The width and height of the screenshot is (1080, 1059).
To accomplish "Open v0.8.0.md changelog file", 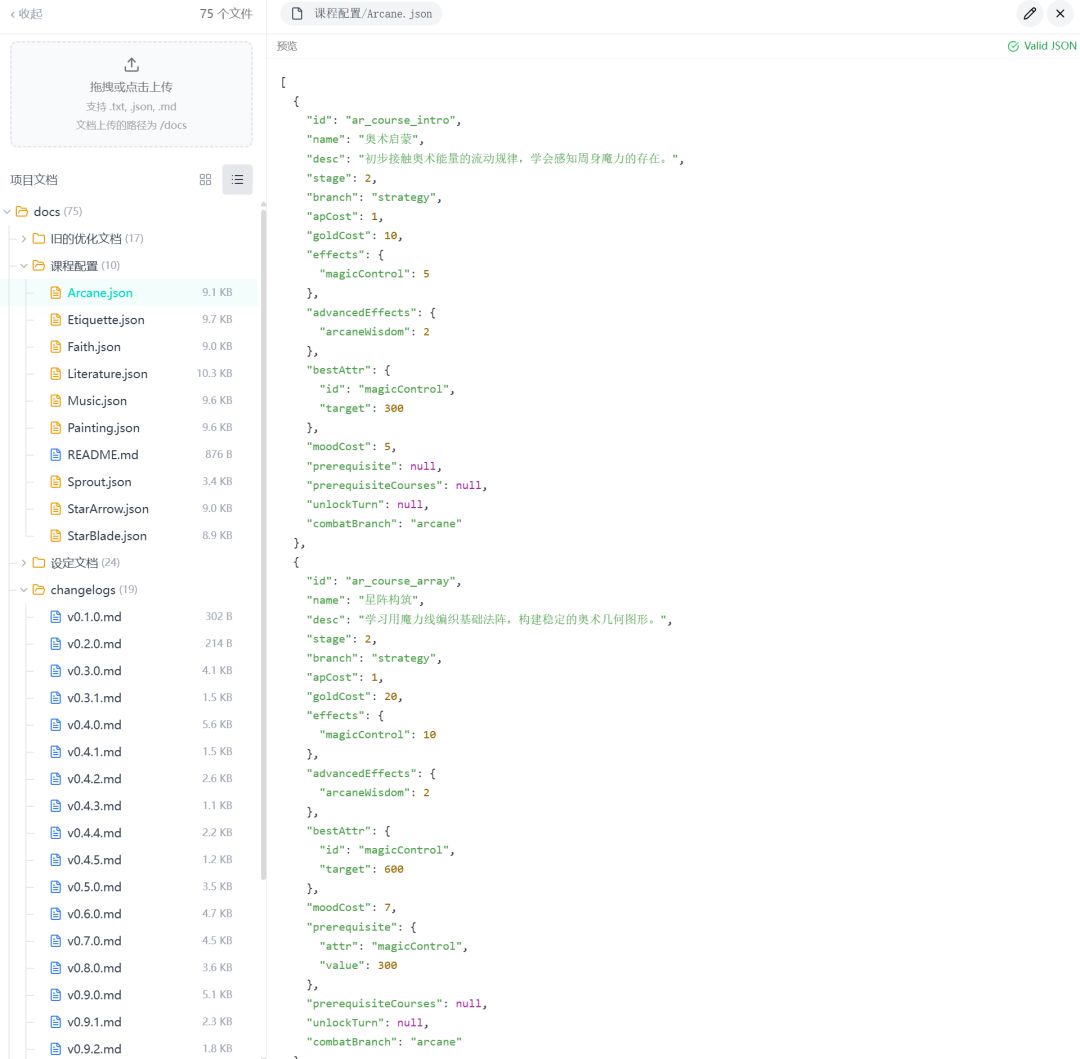I will pyautogui.click(x=94, y=967).
